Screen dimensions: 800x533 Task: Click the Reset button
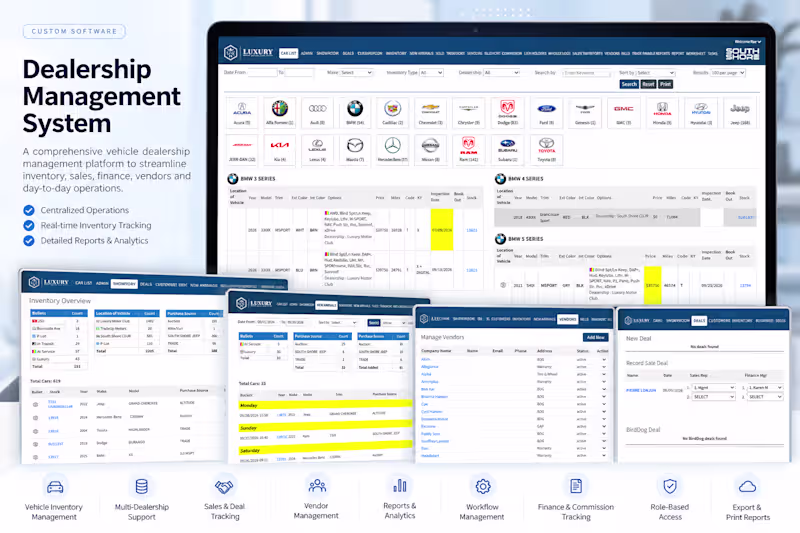(x=648, y=84)
